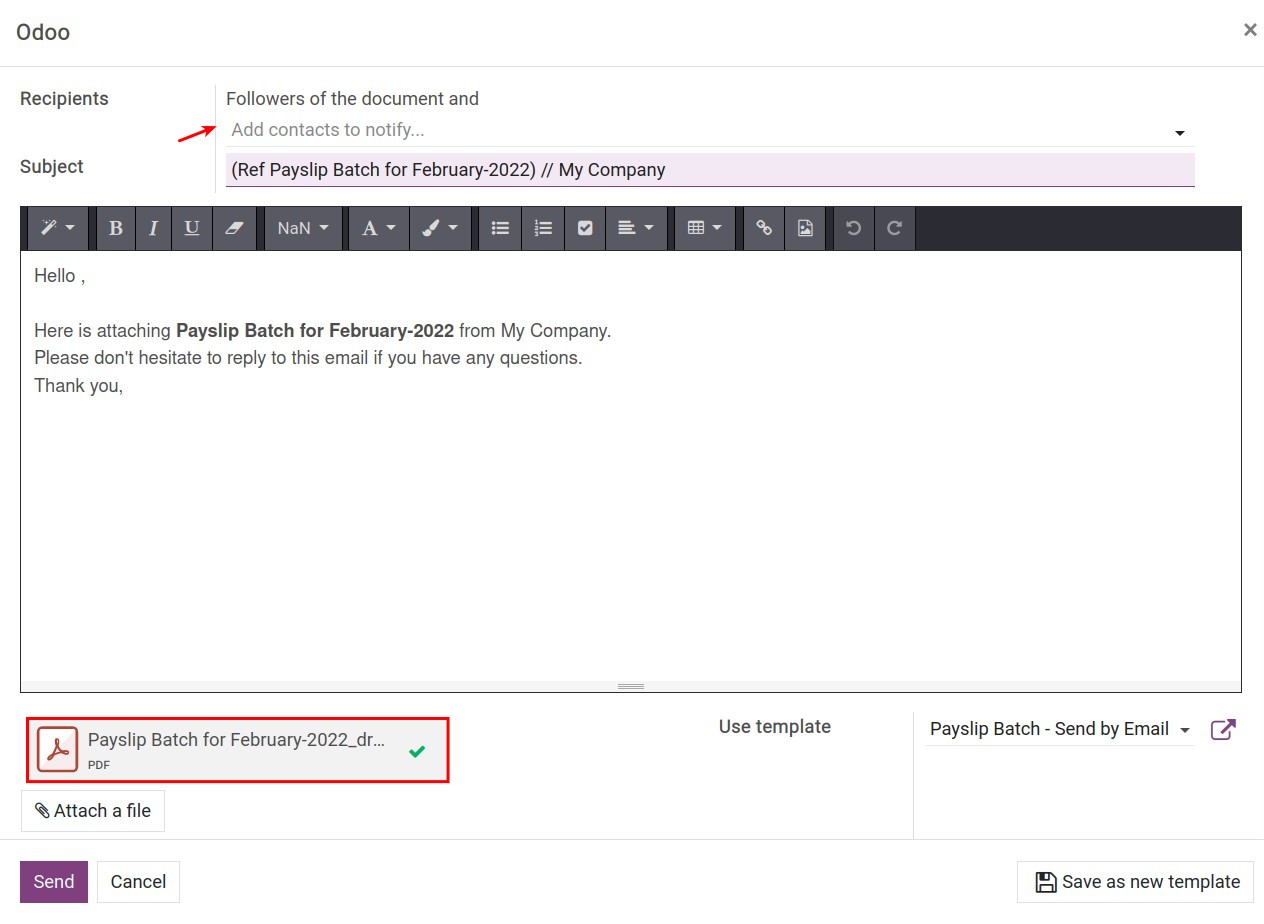The image size is (1264, 924).
Task: Undo the last editing action
Action: (x=852, y=228)
